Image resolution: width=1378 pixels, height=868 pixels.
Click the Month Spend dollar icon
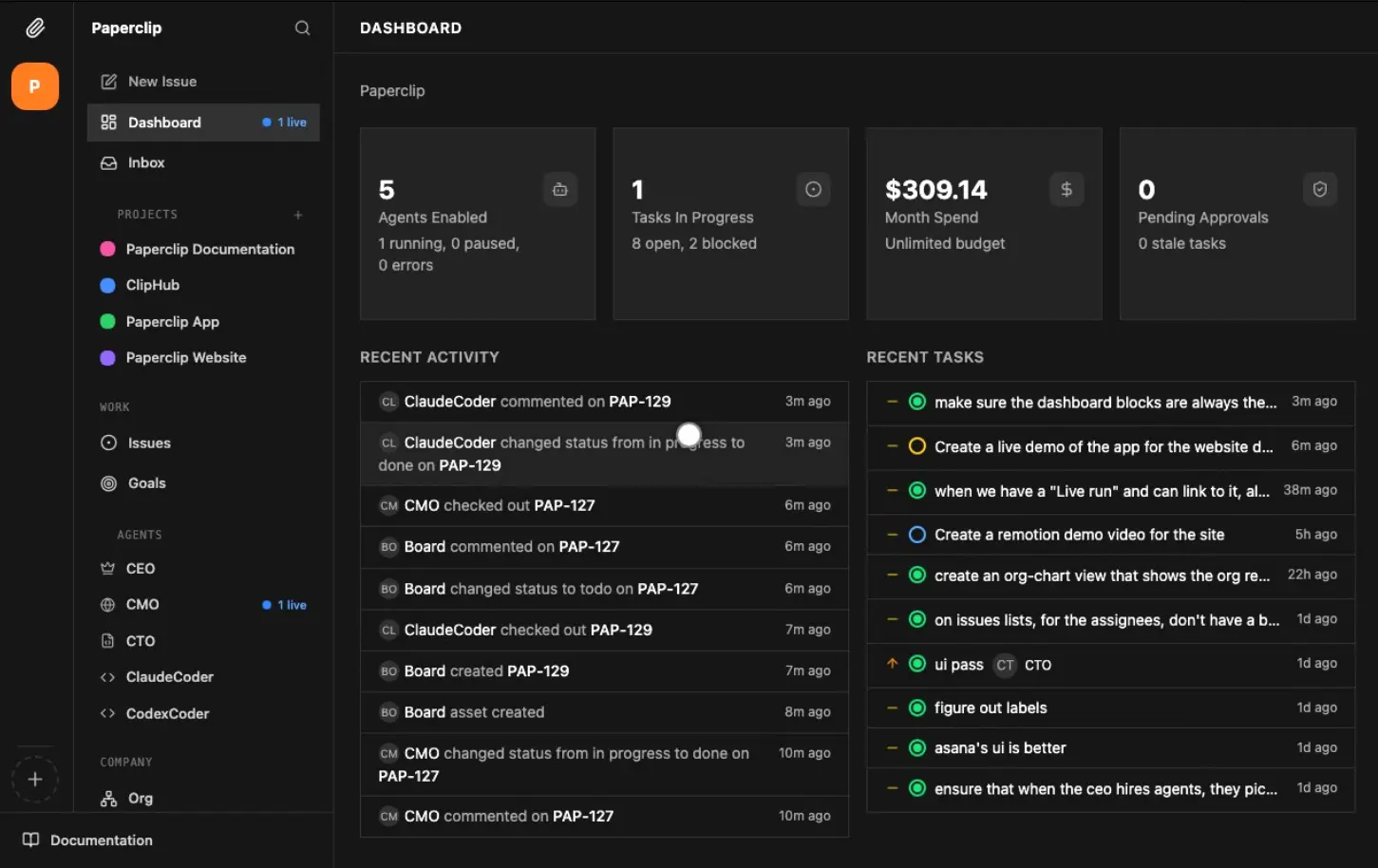point(1067,190)
